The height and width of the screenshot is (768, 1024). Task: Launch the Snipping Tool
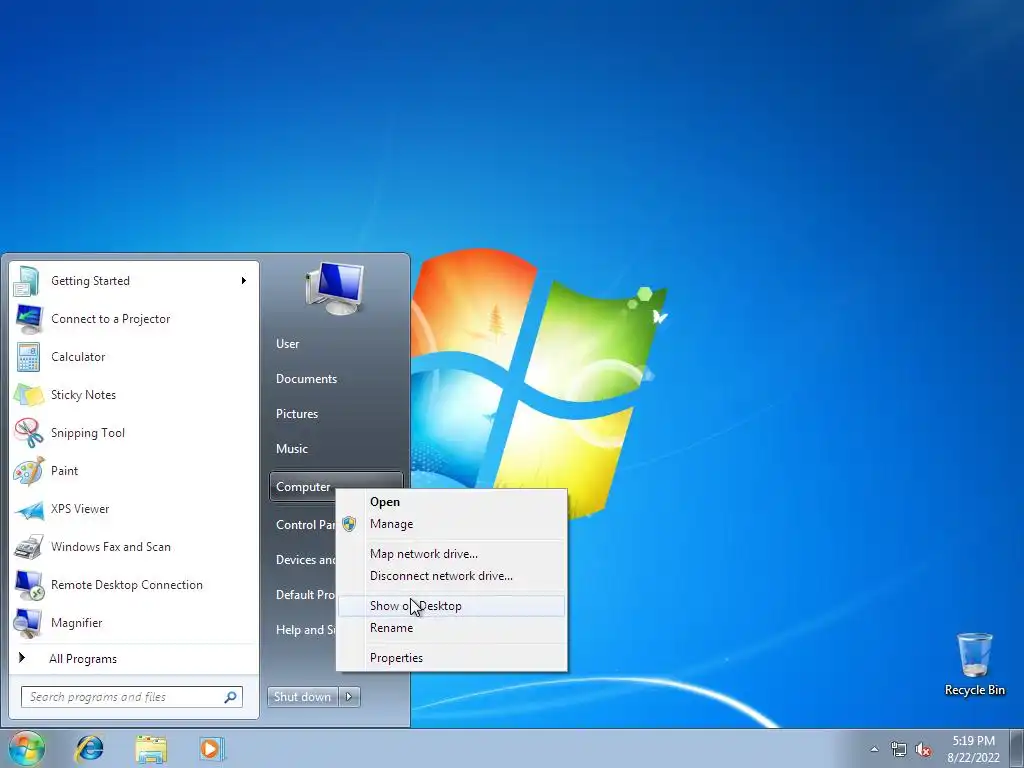[134, 432]
